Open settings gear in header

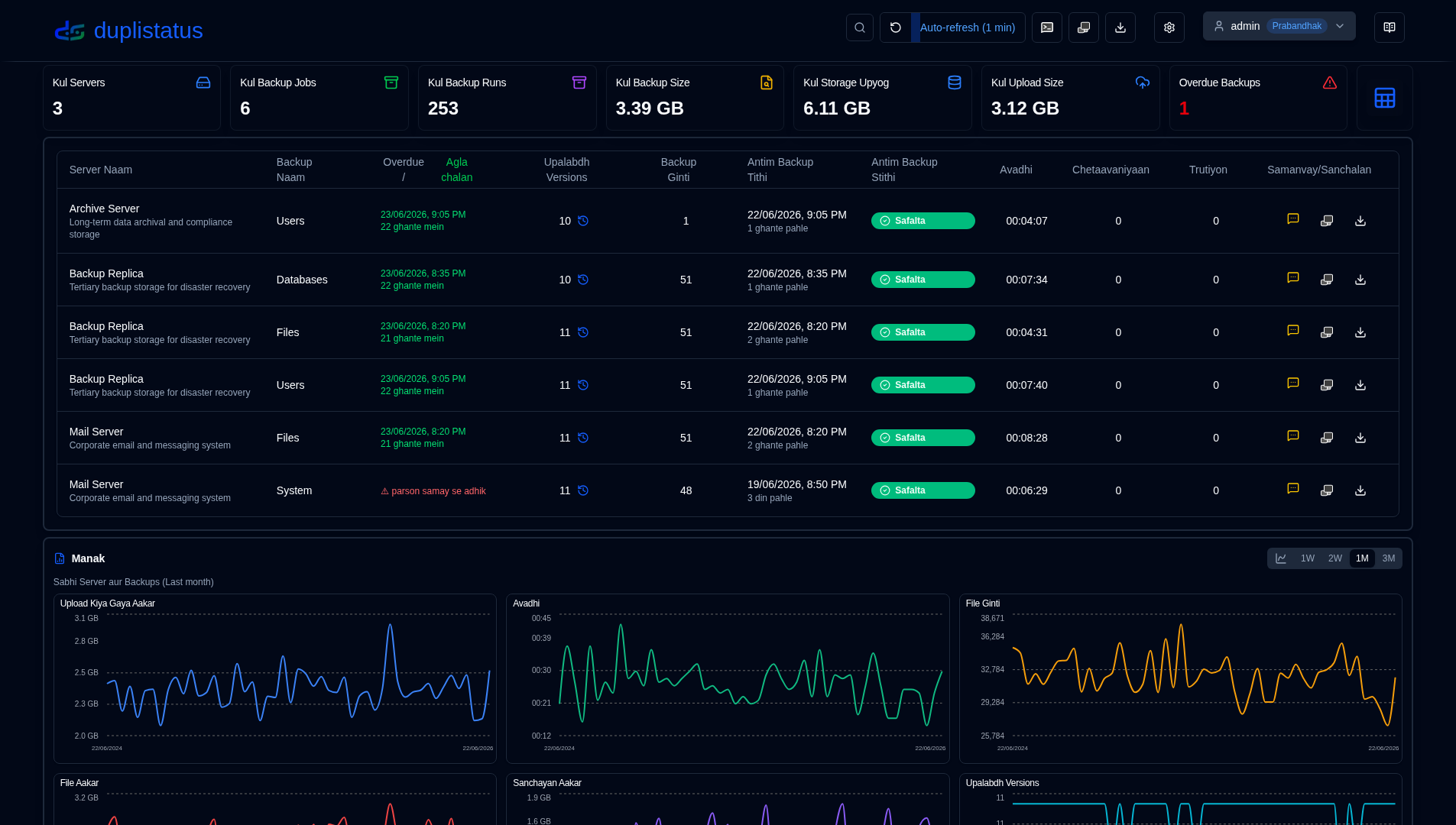1169,27
